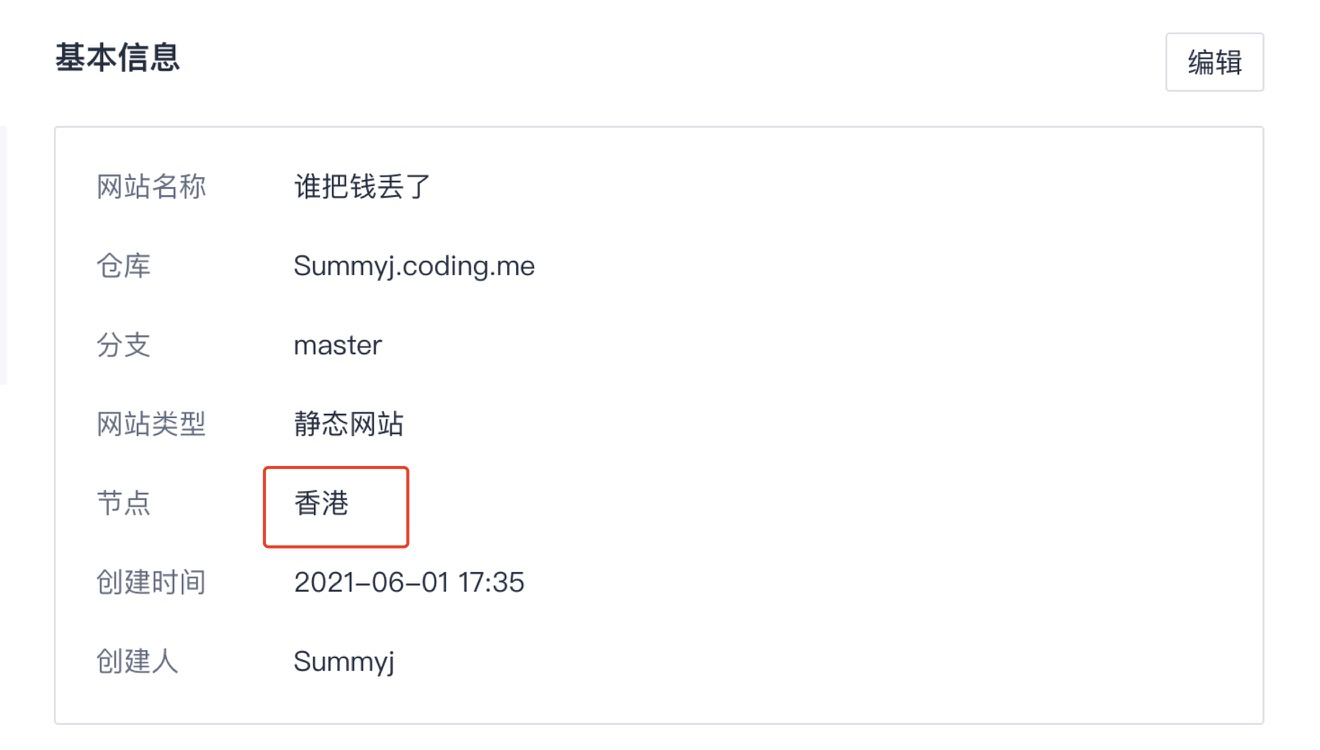Image resolution: width=1320 pixels, height=750 pixels.
Task: Click the 分支 field label
Action: [x=124, y=345]
